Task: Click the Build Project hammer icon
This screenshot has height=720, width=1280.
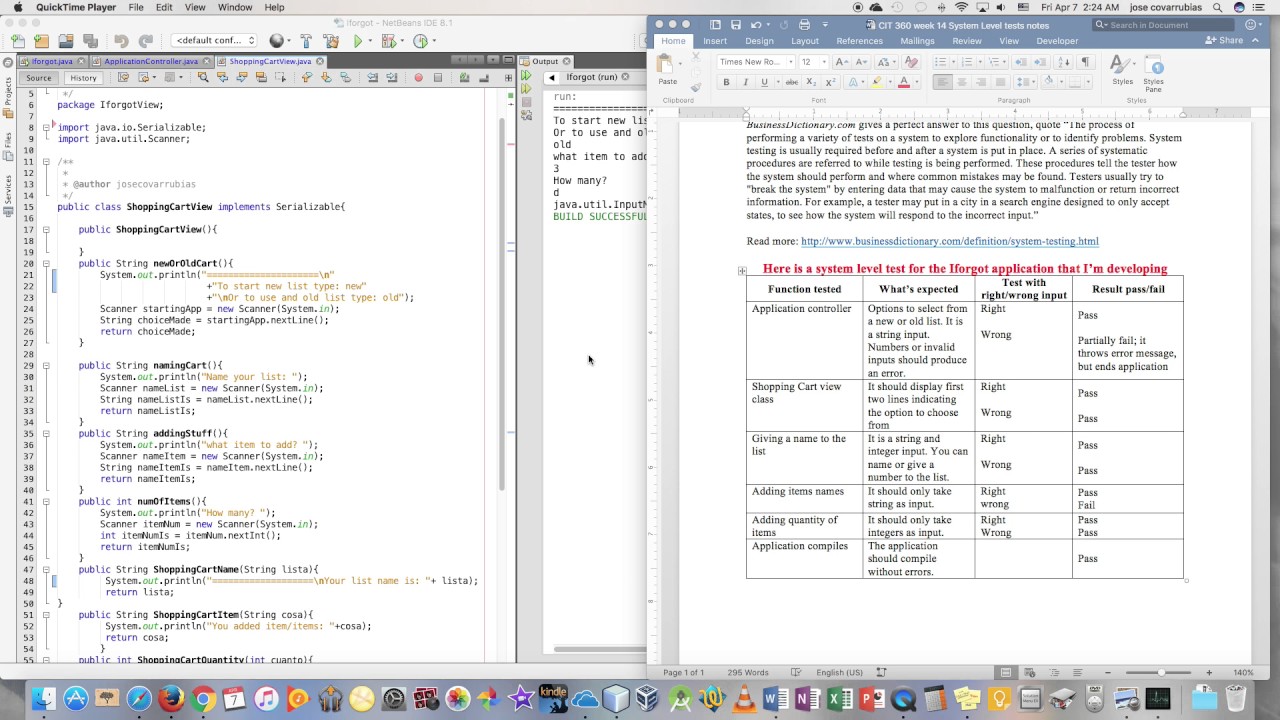Action: [306, 41]
